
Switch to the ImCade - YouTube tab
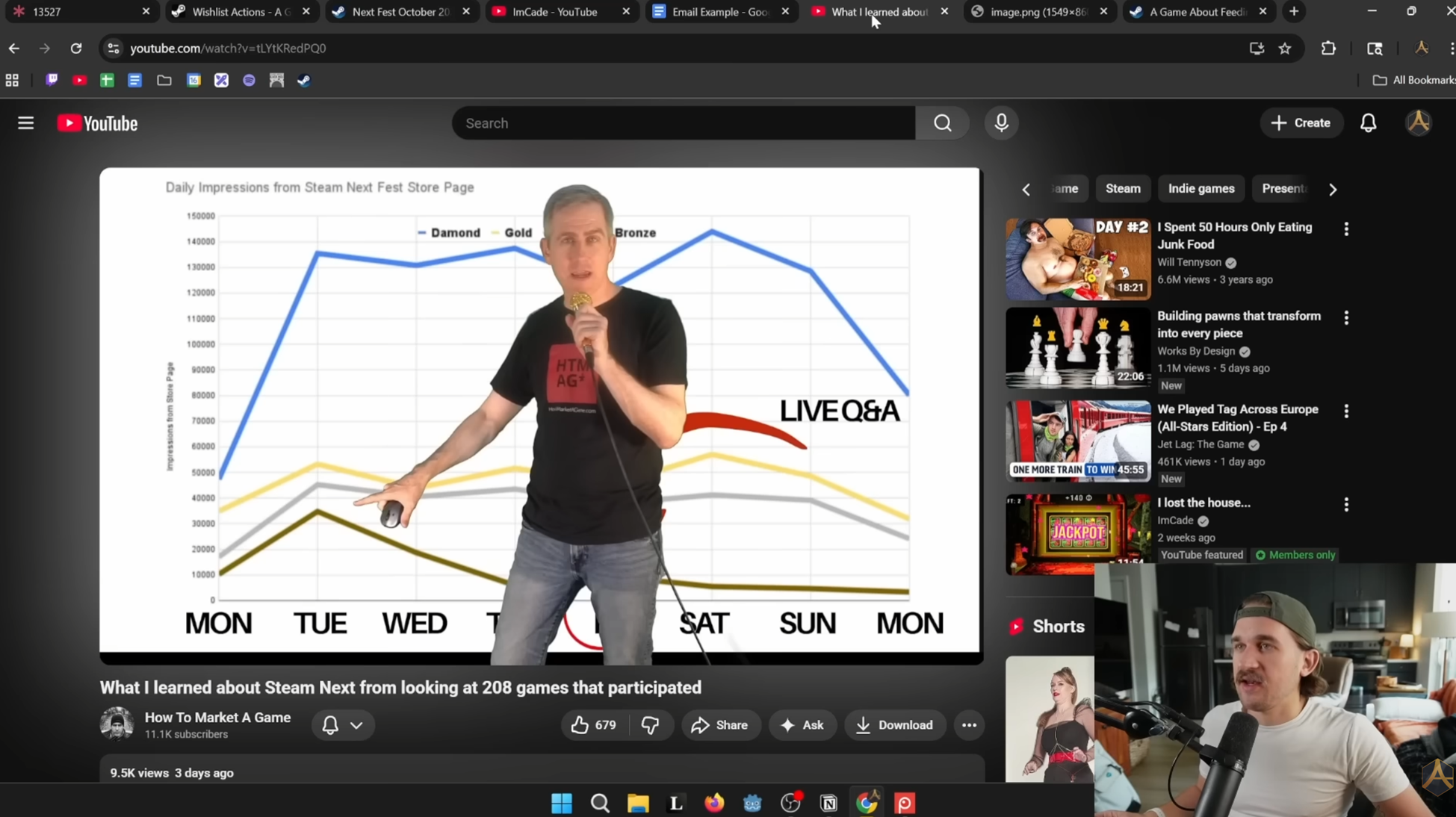point(555,12)
